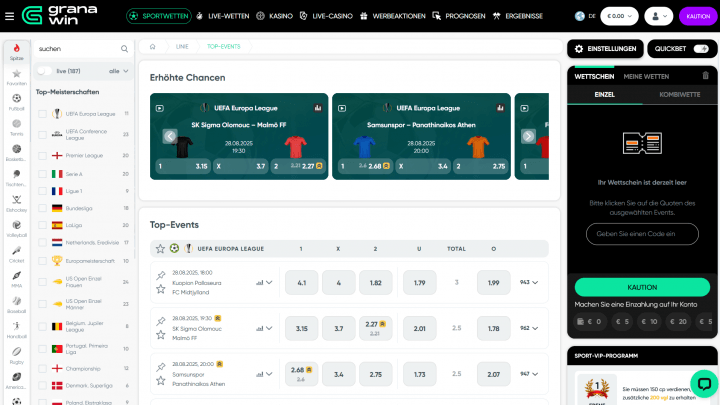Open the €0.00 balance dropdown

point(619,16)
